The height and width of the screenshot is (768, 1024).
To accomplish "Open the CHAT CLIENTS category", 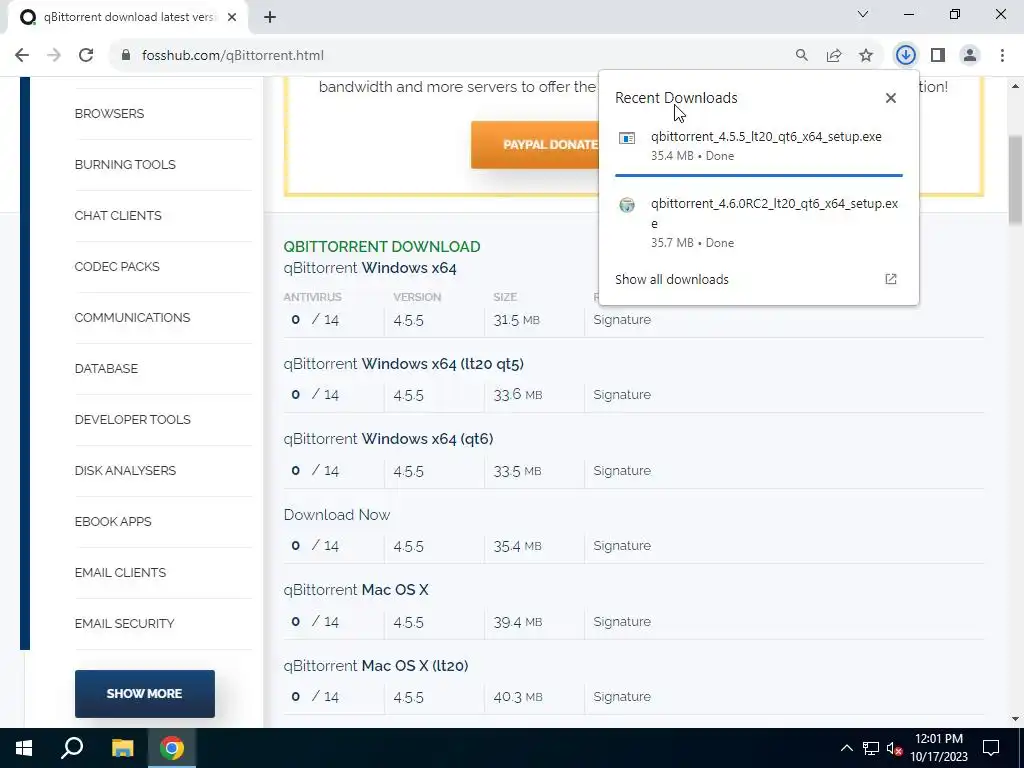I will (x=118, y=216).
